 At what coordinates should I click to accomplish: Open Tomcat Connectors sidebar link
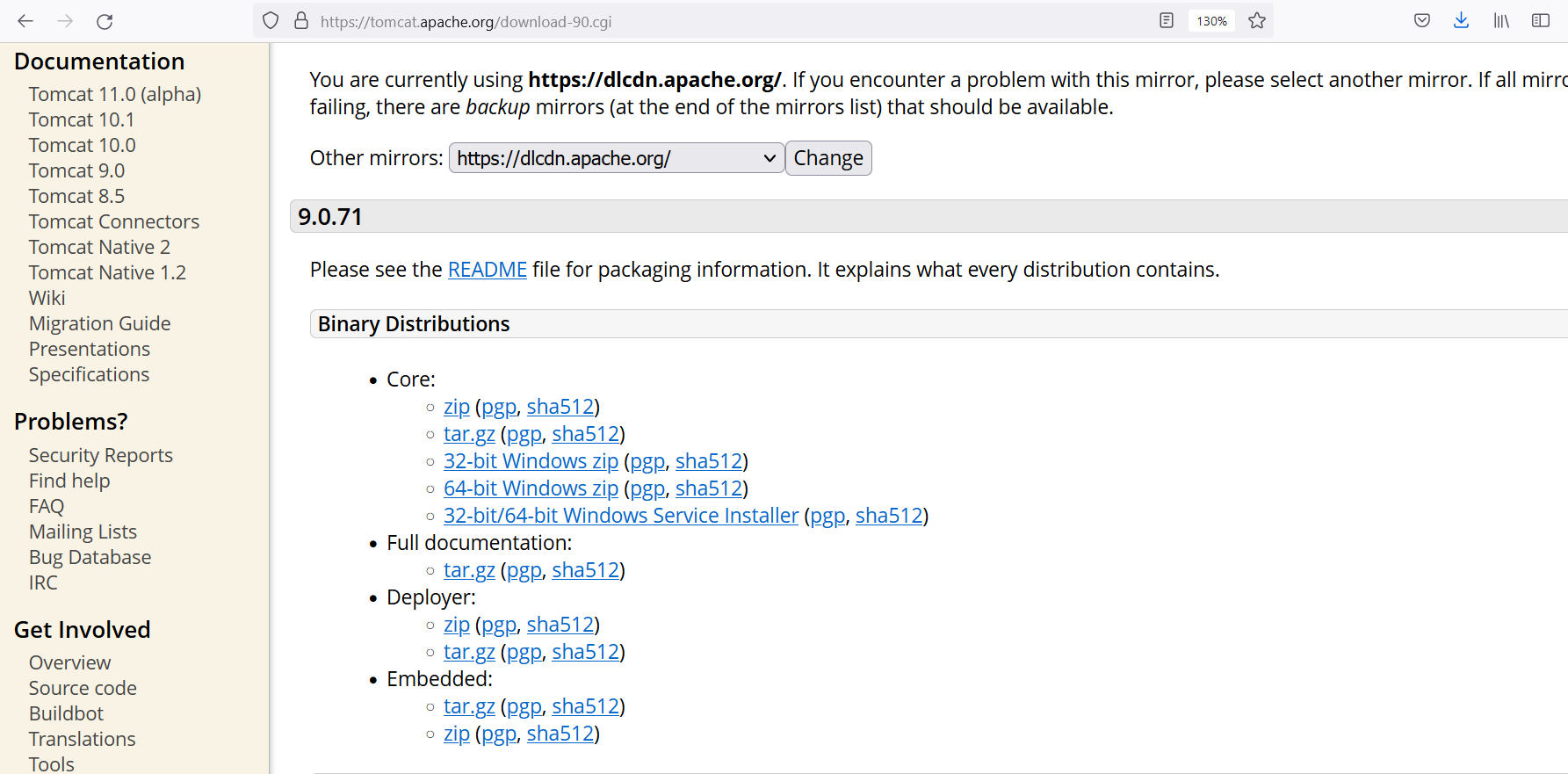pos(114,221)
